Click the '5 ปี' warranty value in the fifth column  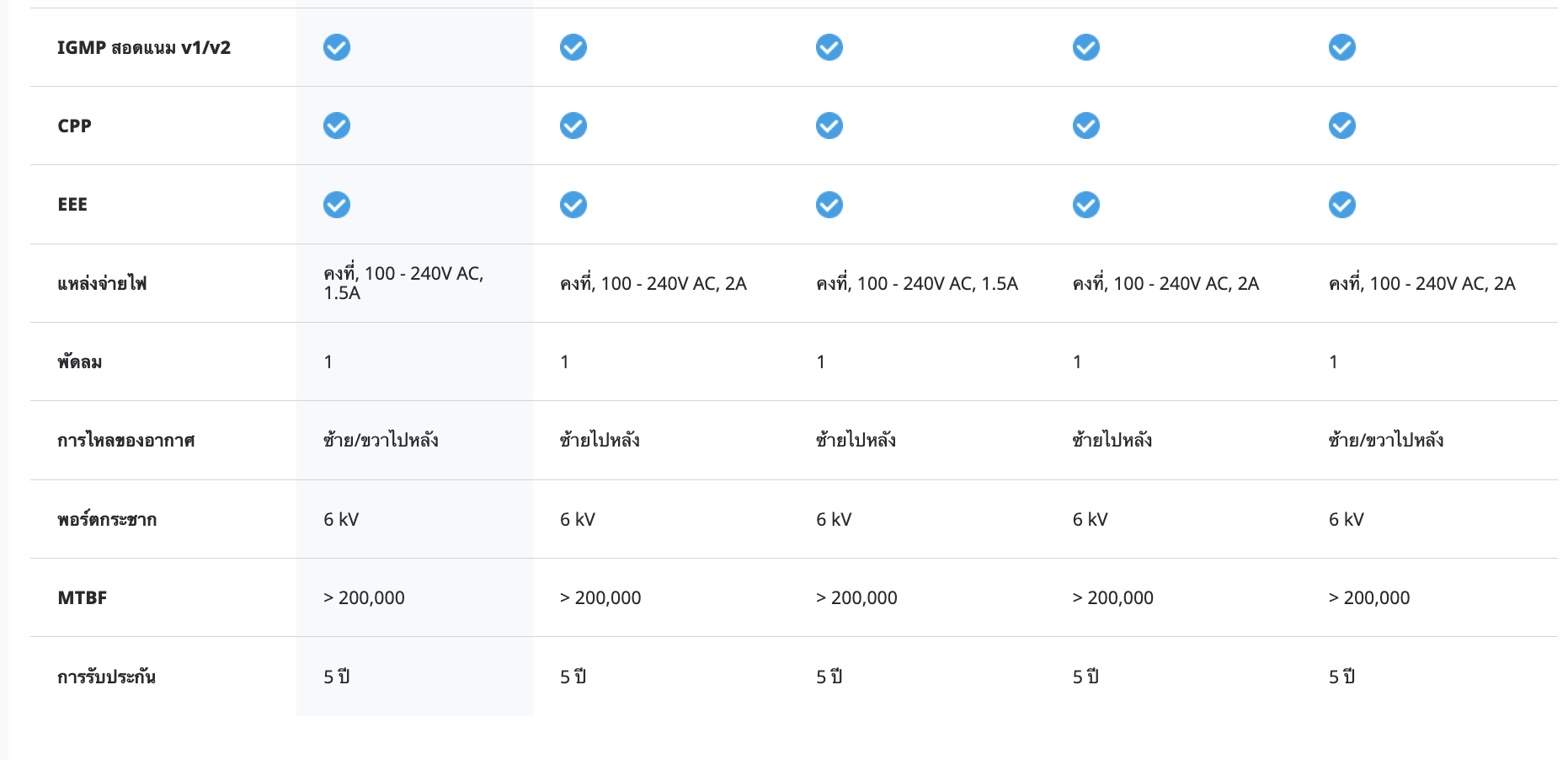tap(1341, 677)
